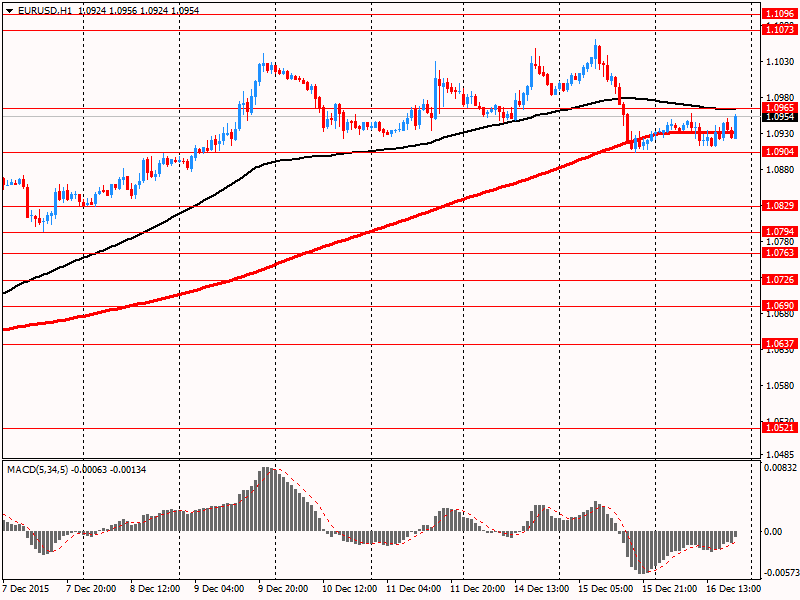Click the 9 Dec 20:00 time axis label
The width and height of the screenshot is (800, 600).
pyautogui.click(x=283, y=589)
